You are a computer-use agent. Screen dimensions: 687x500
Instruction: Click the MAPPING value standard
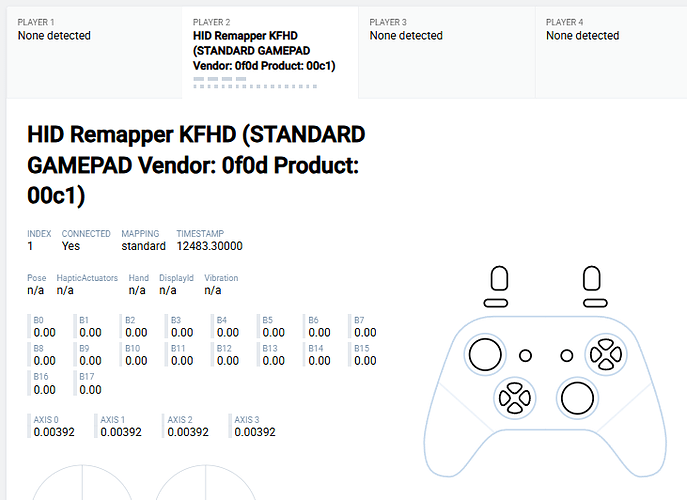(143, 246)
